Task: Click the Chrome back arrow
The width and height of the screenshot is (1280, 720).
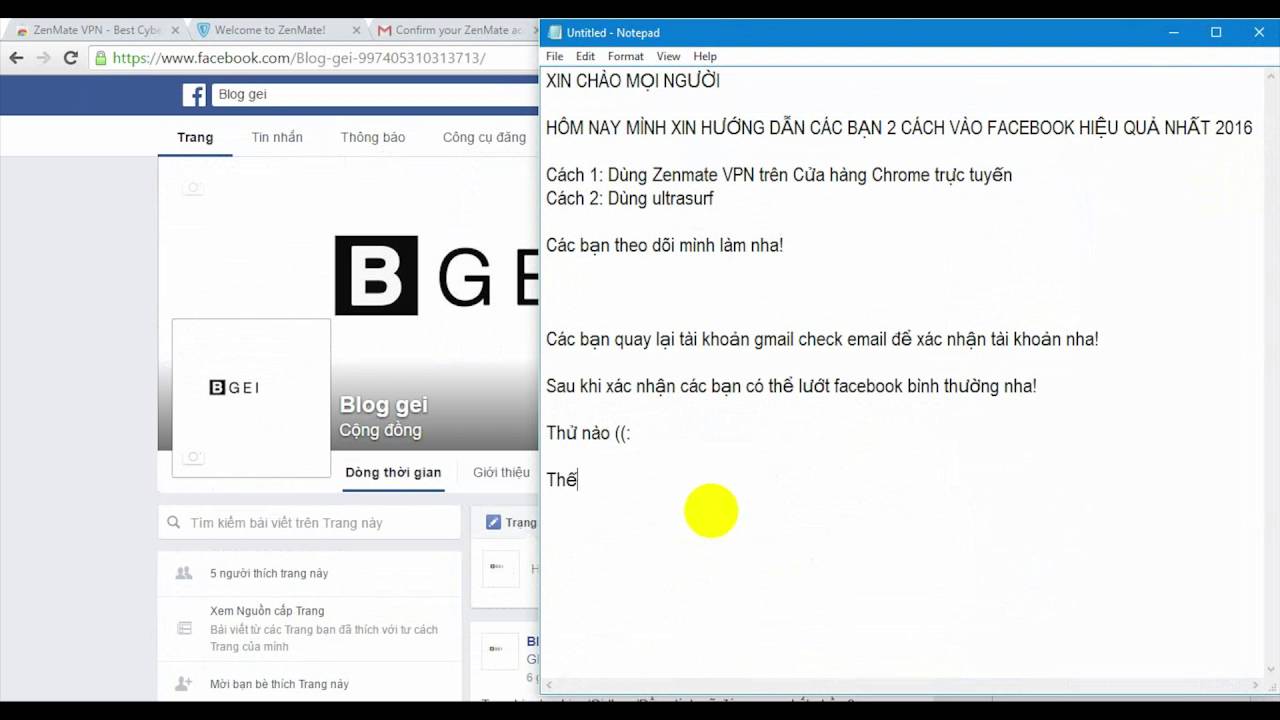Action: tap(16, 58)
